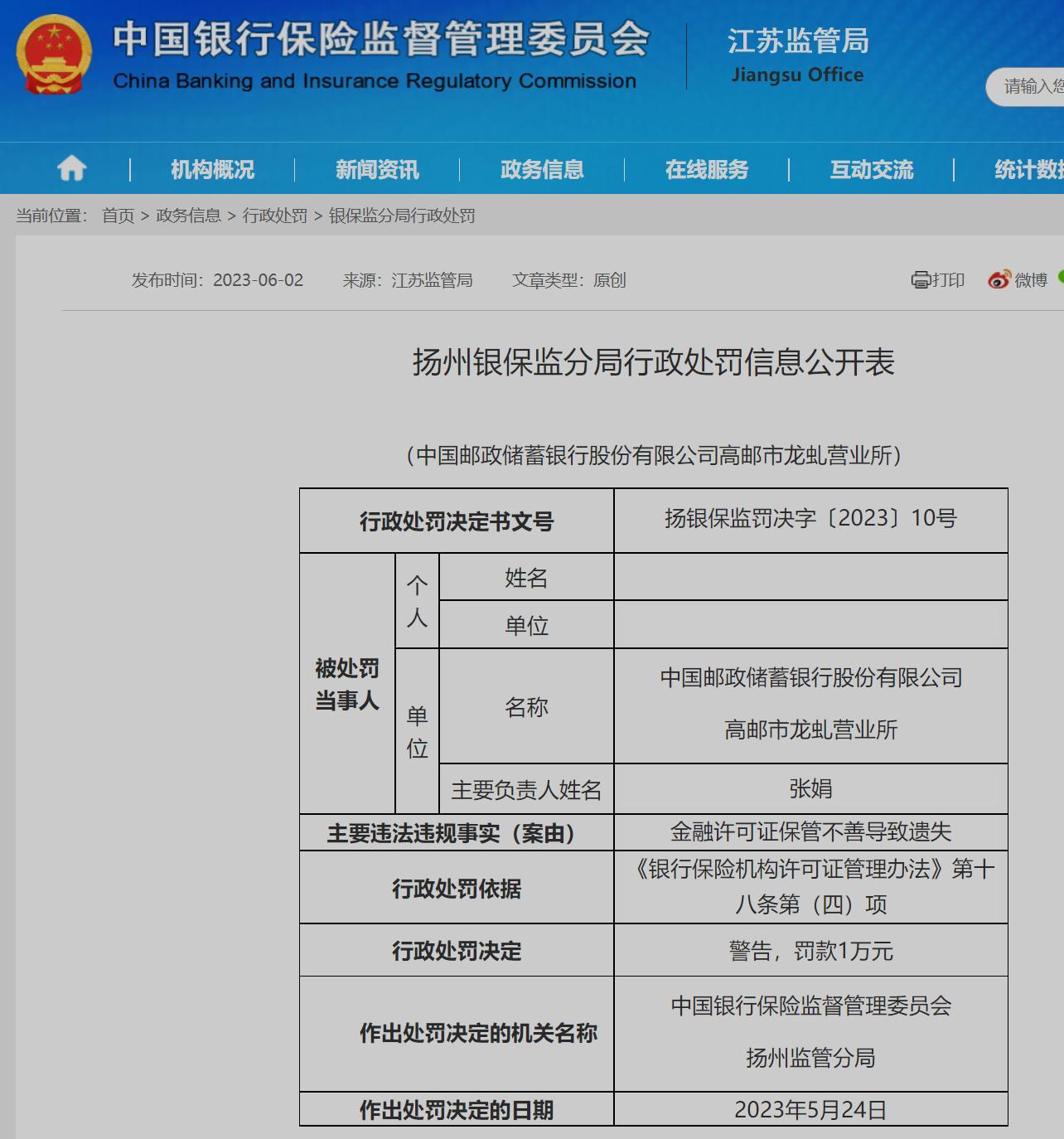The height and width of the screenshot is (1139, 1064).
Task: Open the 政务信息 menu
Action: (x=542, y=170)
